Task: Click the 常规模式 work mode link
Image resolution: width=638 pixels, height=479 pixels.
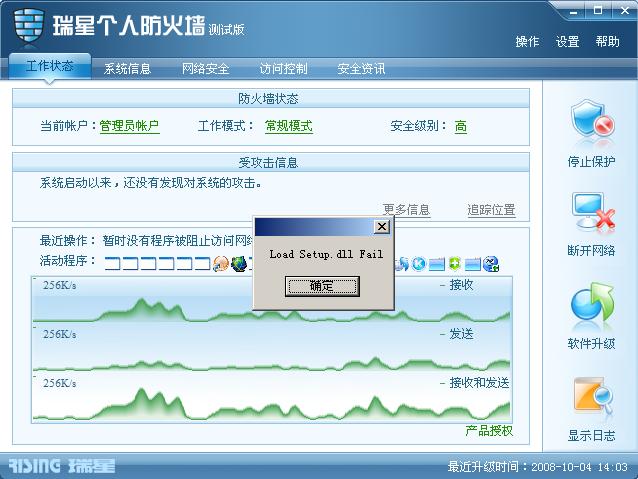Action: click(289, 126)
